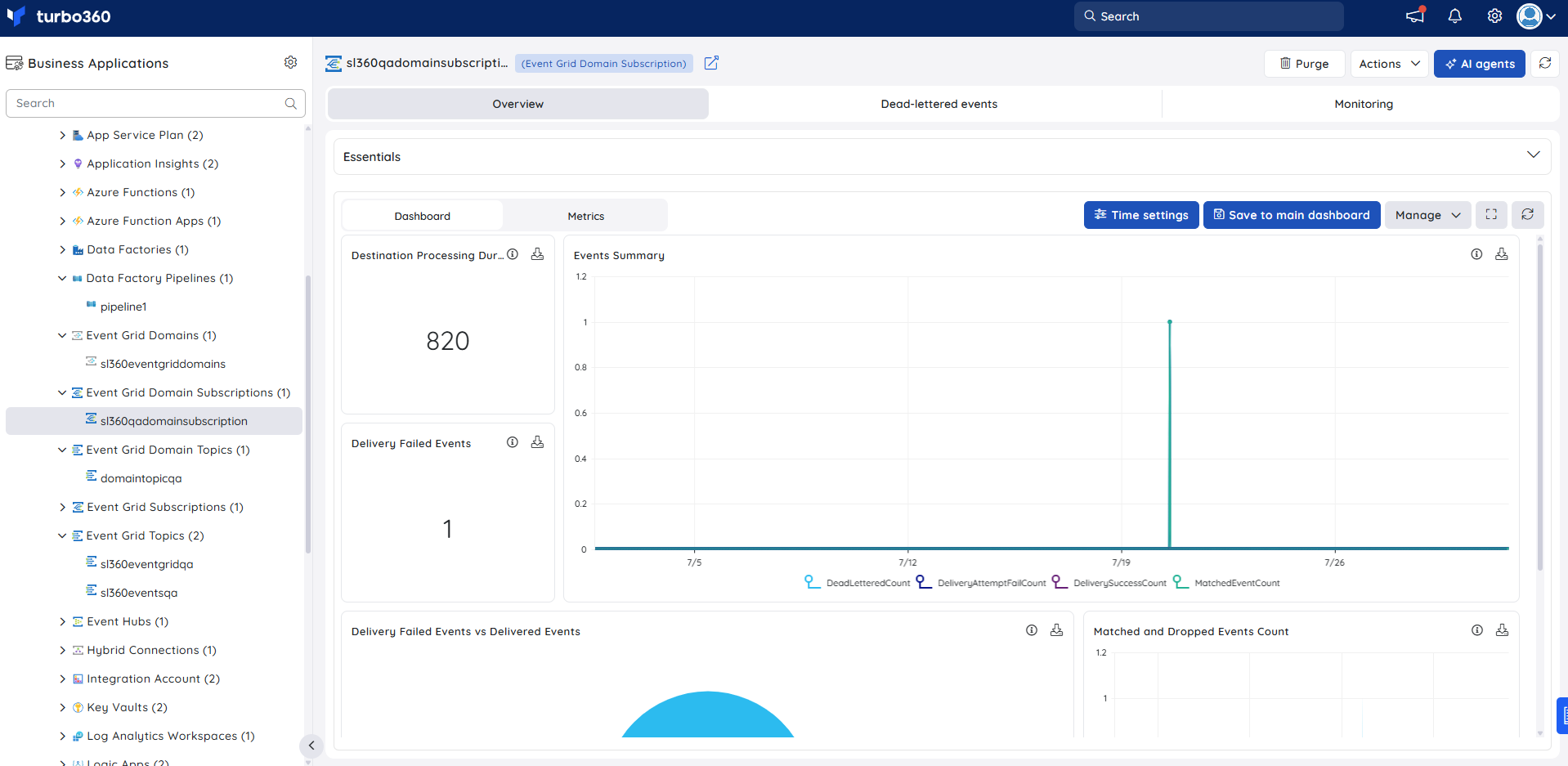Click the sidebar tree scrollbar
Screen dimensions: 1568x766
coord(308,415)
